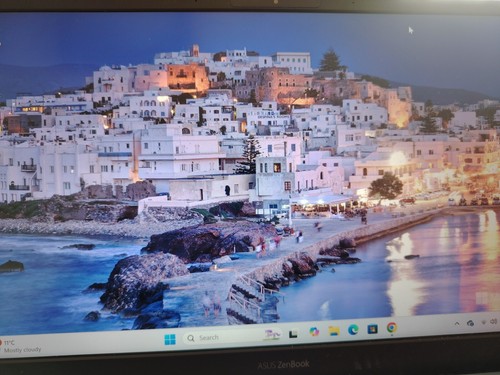Click the OneDrive cloud tray icon

(x=471, y=323)
